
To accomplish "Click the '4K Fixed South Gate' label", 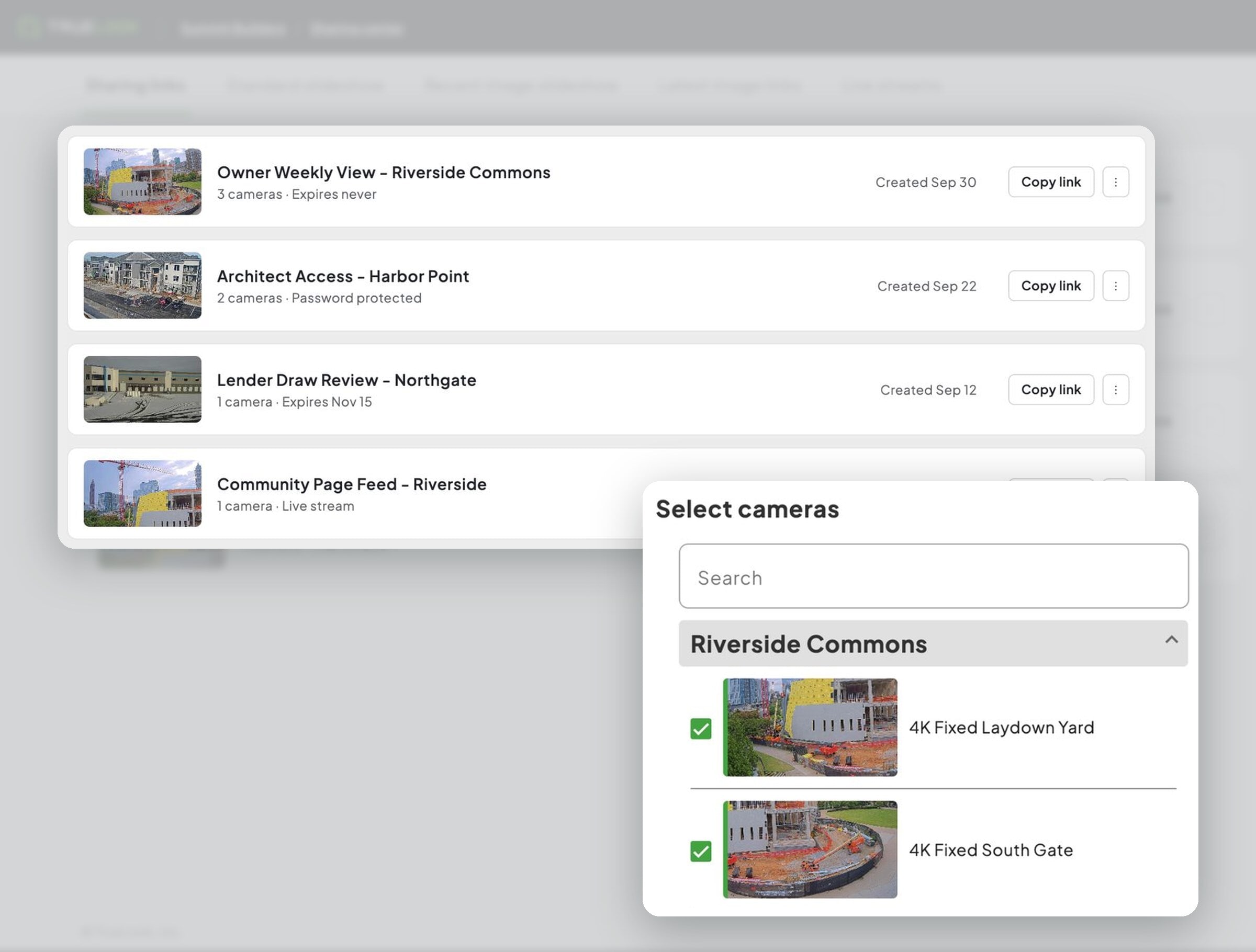I will pos(991,850).
